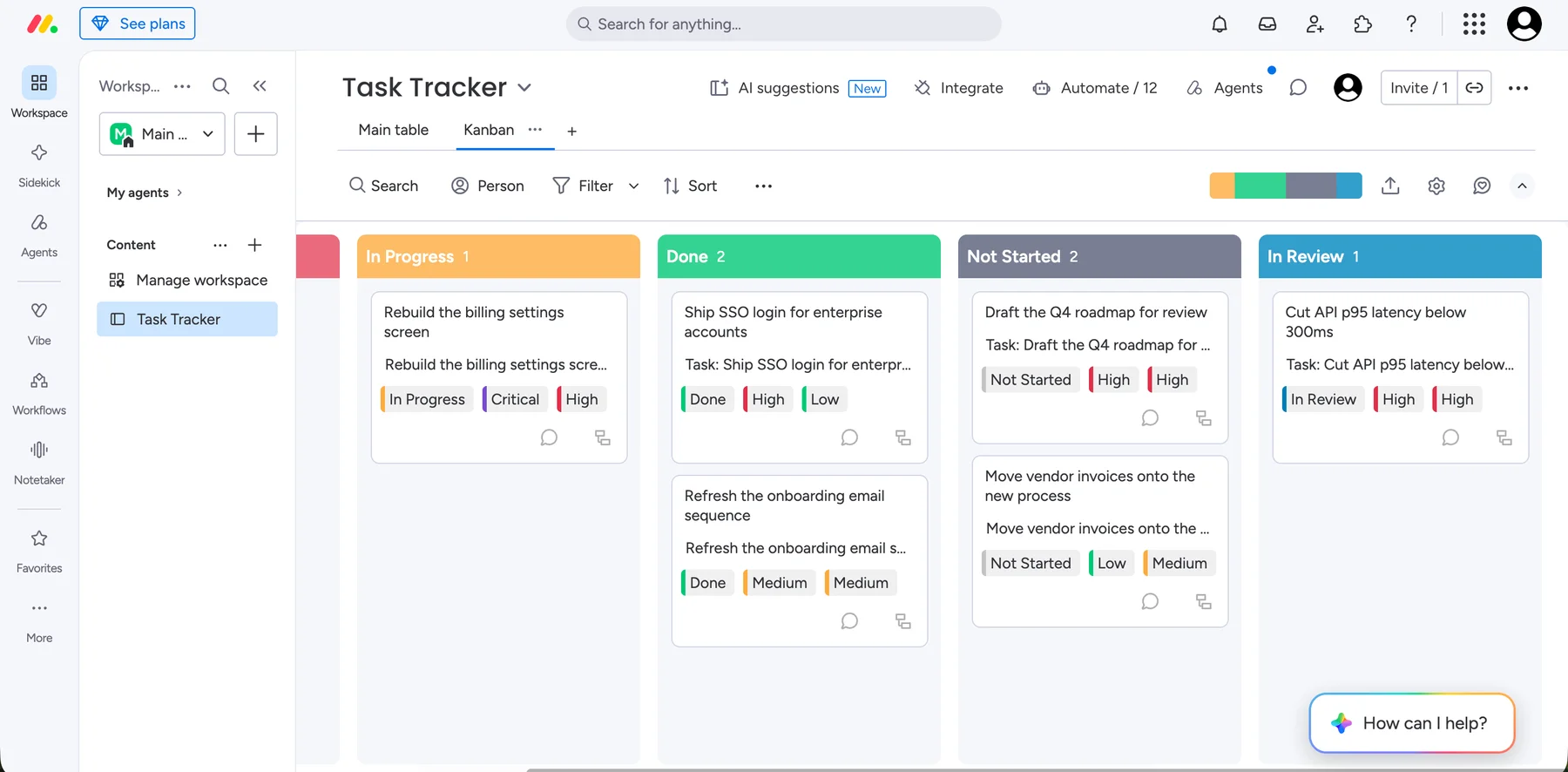This screenshot has width=1568, height=772.
Task: Click the green segment of the status bar
Action: tap(1260, 186)
